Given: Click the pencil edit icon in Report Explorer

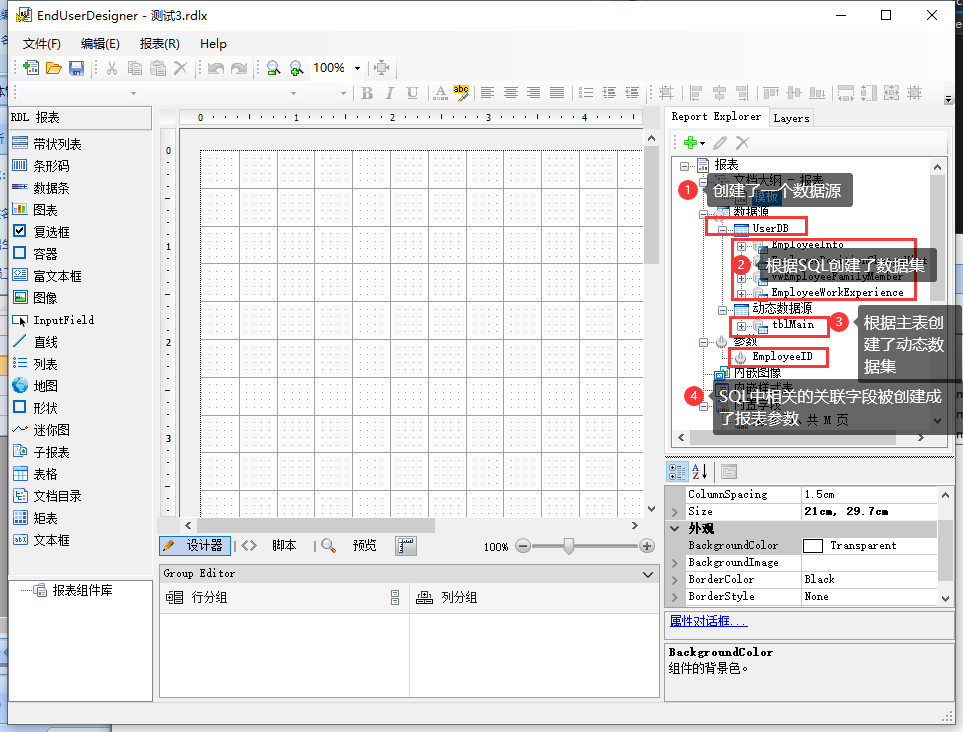Looking at the screenshot, I should pyautogui.click(x=720, y=142).
